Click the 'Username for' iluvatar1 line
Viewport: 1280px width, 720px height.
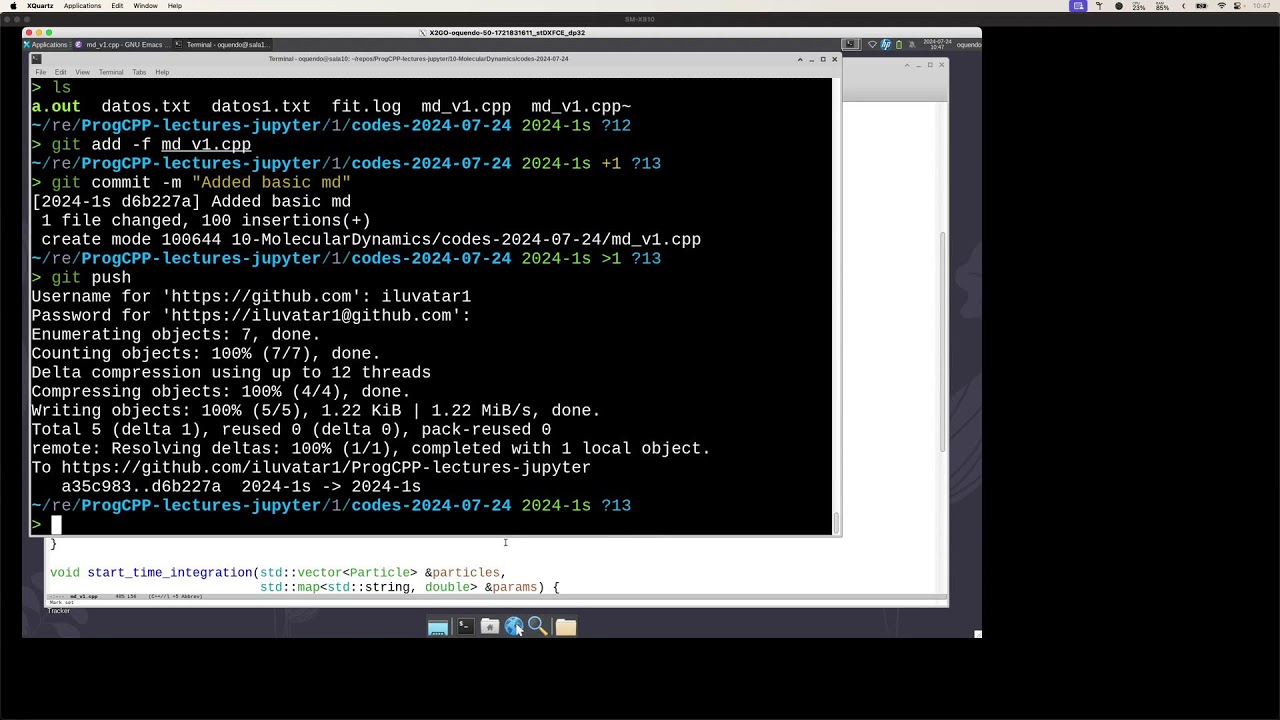coord(251,297)
